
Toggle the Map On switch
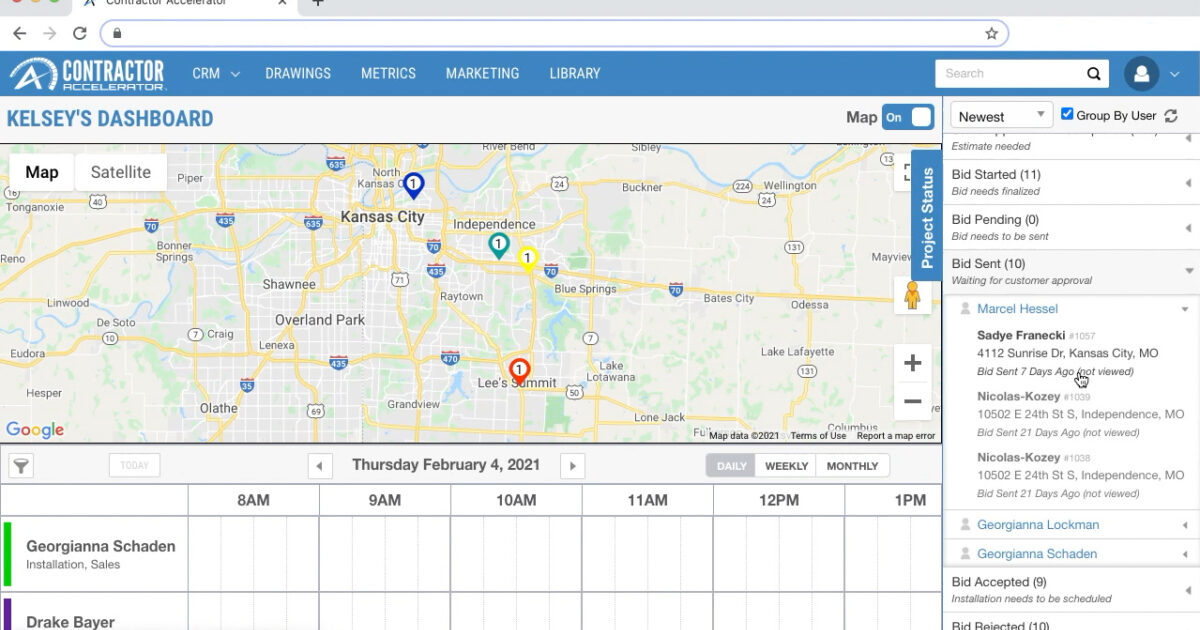907,118
